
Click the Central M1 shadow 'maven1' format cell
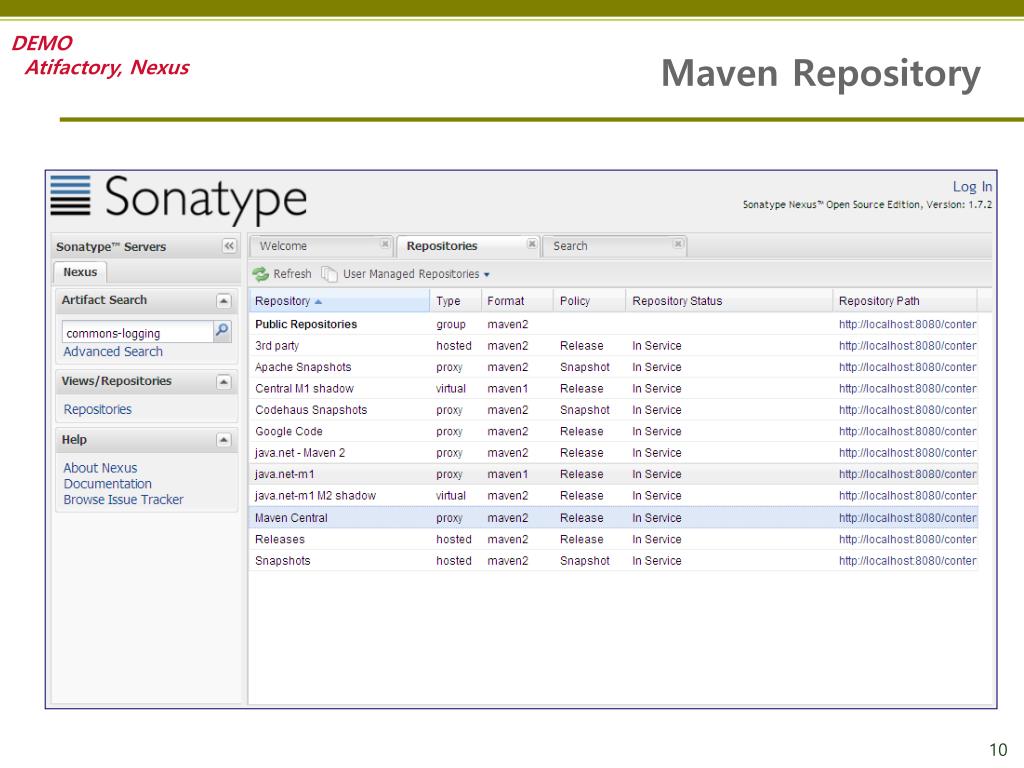tap(507, 389)
